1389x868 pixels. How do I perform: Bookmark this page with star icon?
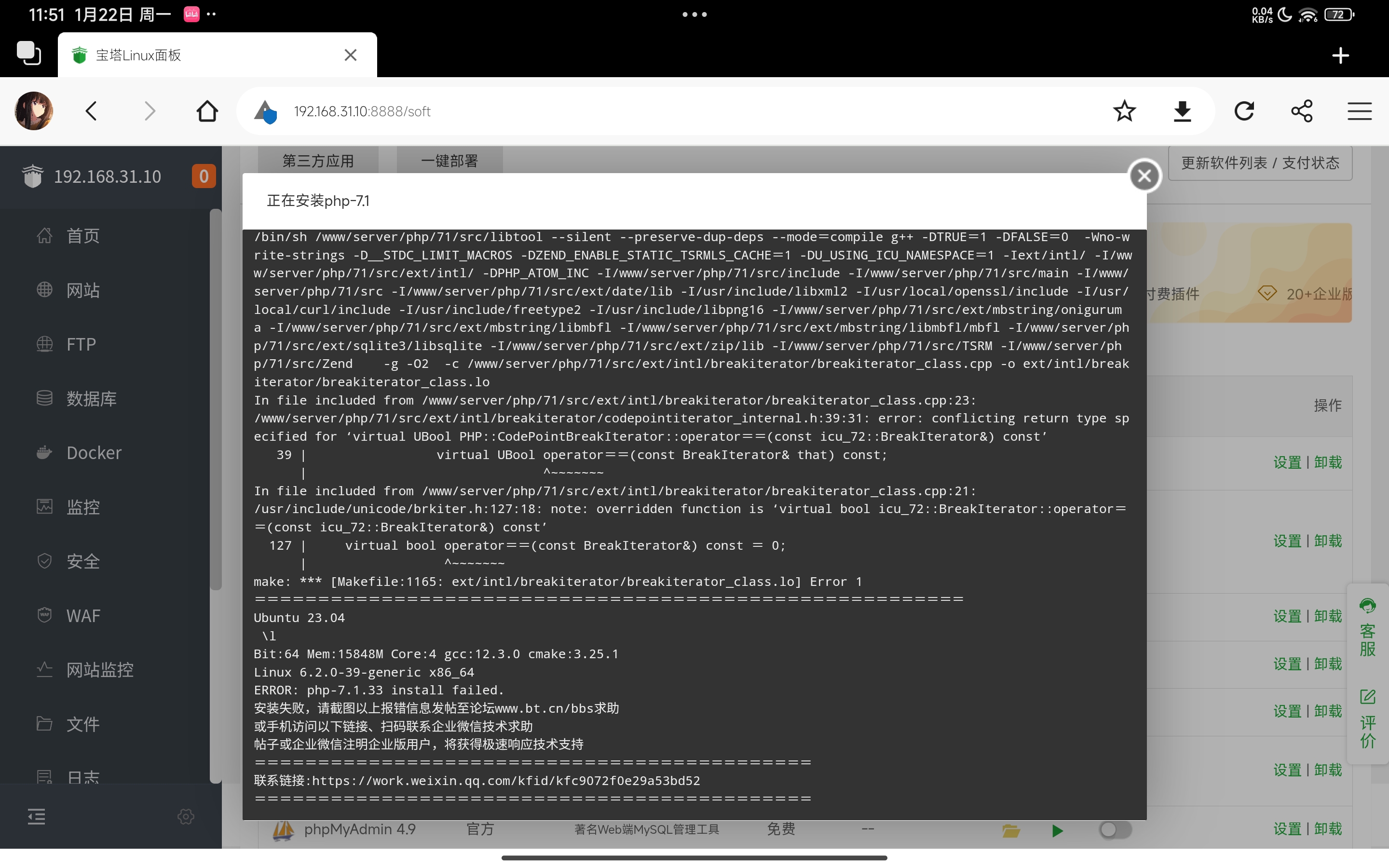tap(1124, 111)
